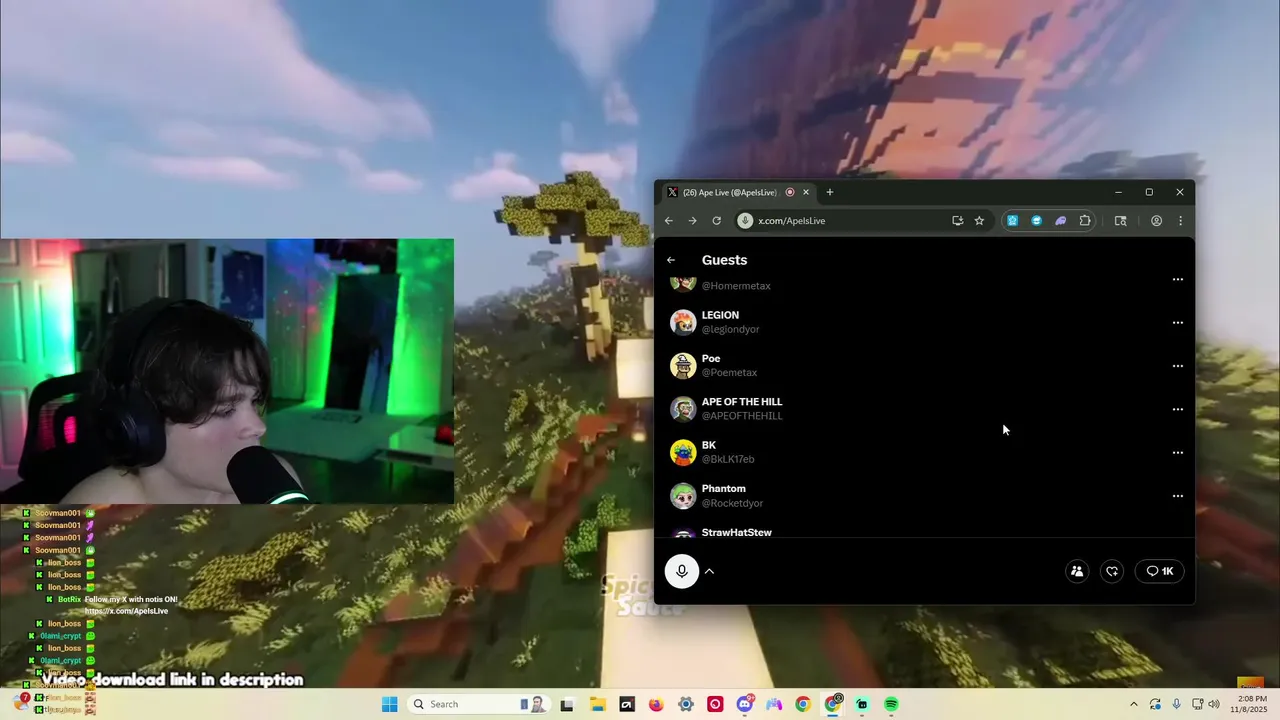Viewport: 1280px width, 720px height.
Task: Toggle the Space microphone button
Action: (682, 571)
